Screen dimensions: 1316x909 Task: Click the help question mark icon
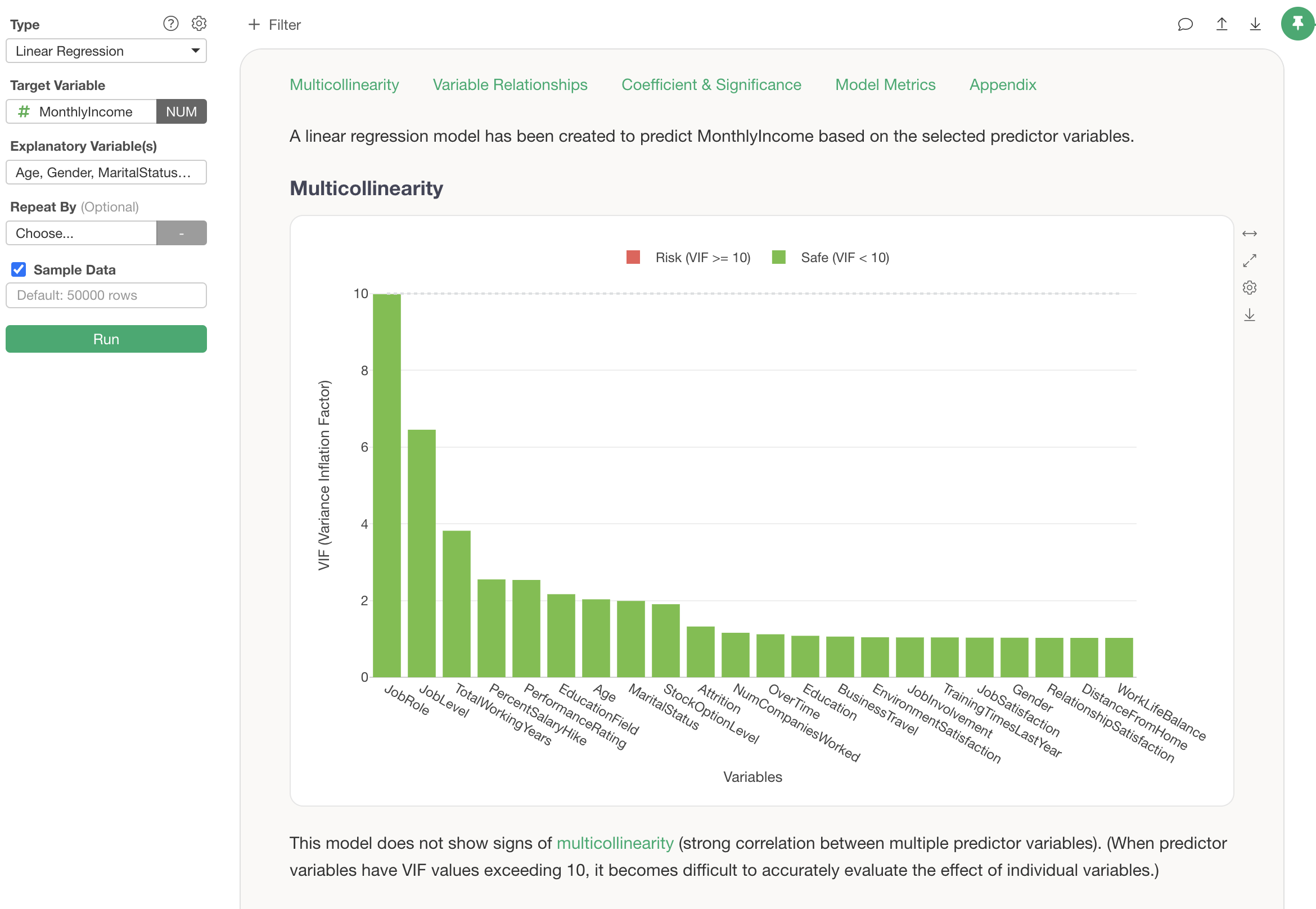[x=170, y=24]
